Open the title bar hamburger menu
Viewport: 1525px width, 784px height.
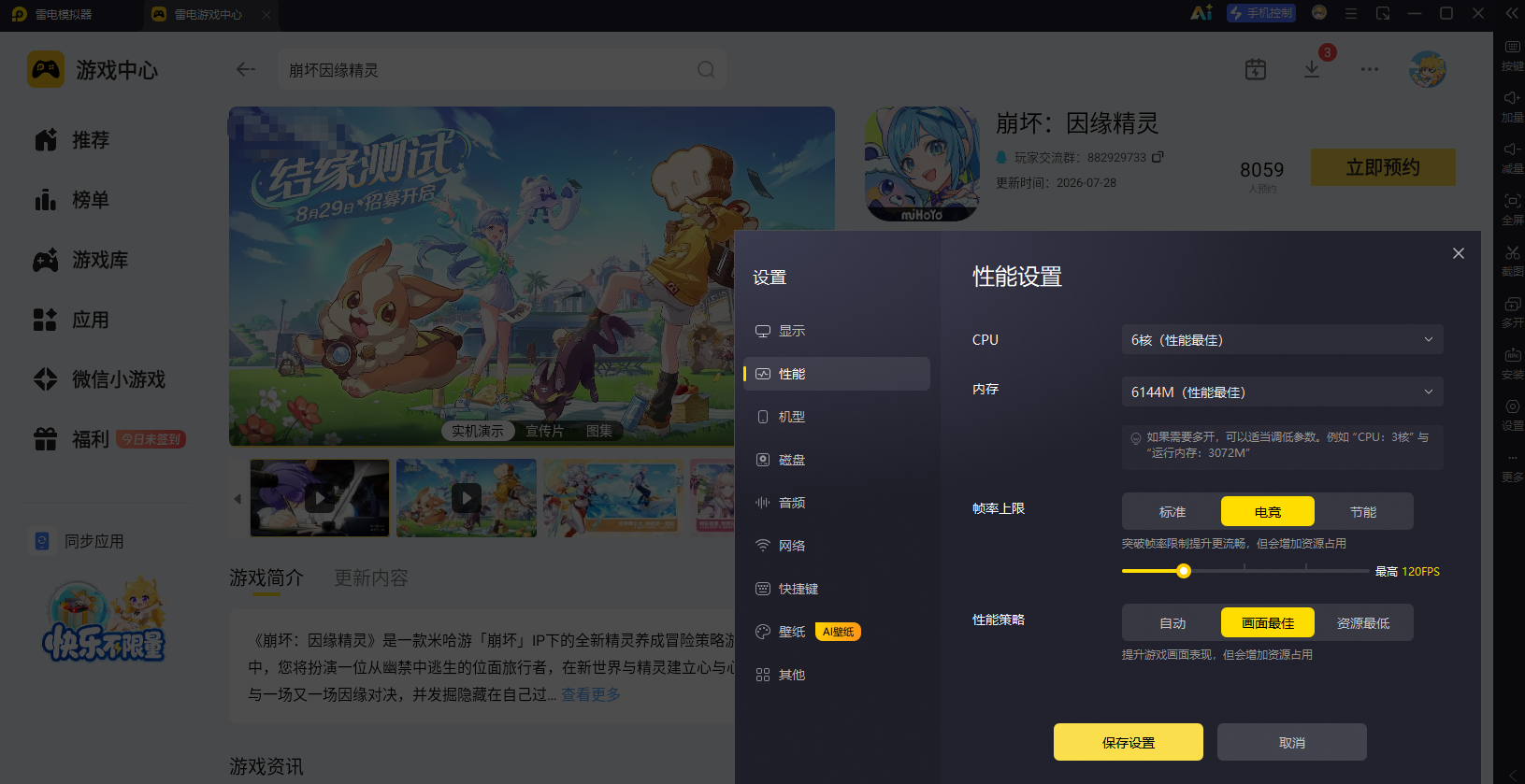pos(1351,14)
